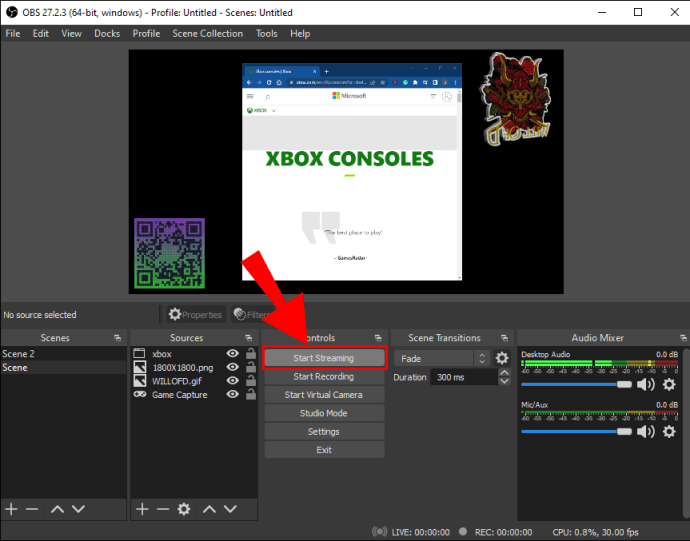
Task: Enable Studio Mode
Action: click(324, 413)
